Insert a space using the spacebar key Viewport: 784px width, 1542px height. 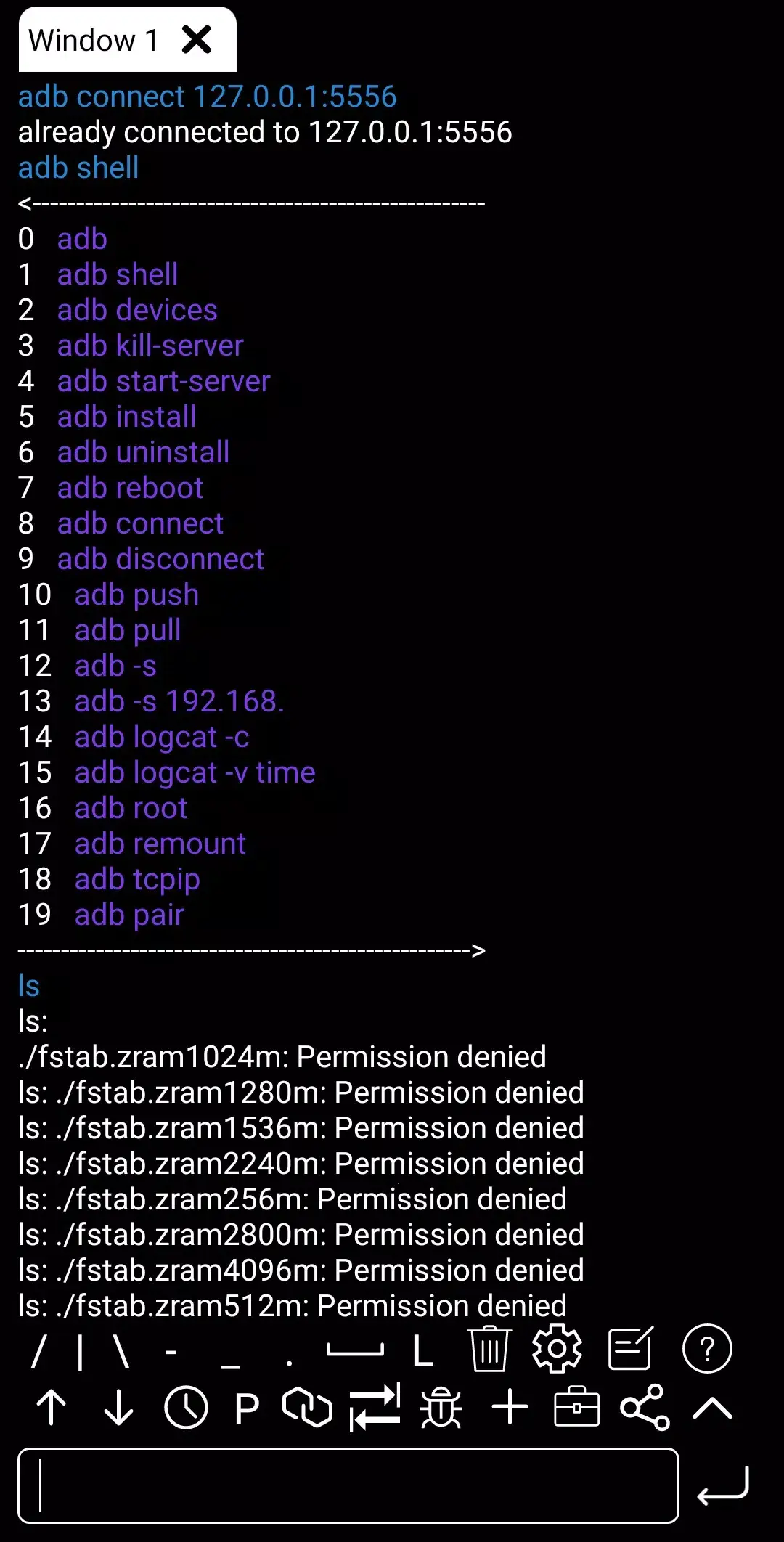coord(354,1349)
